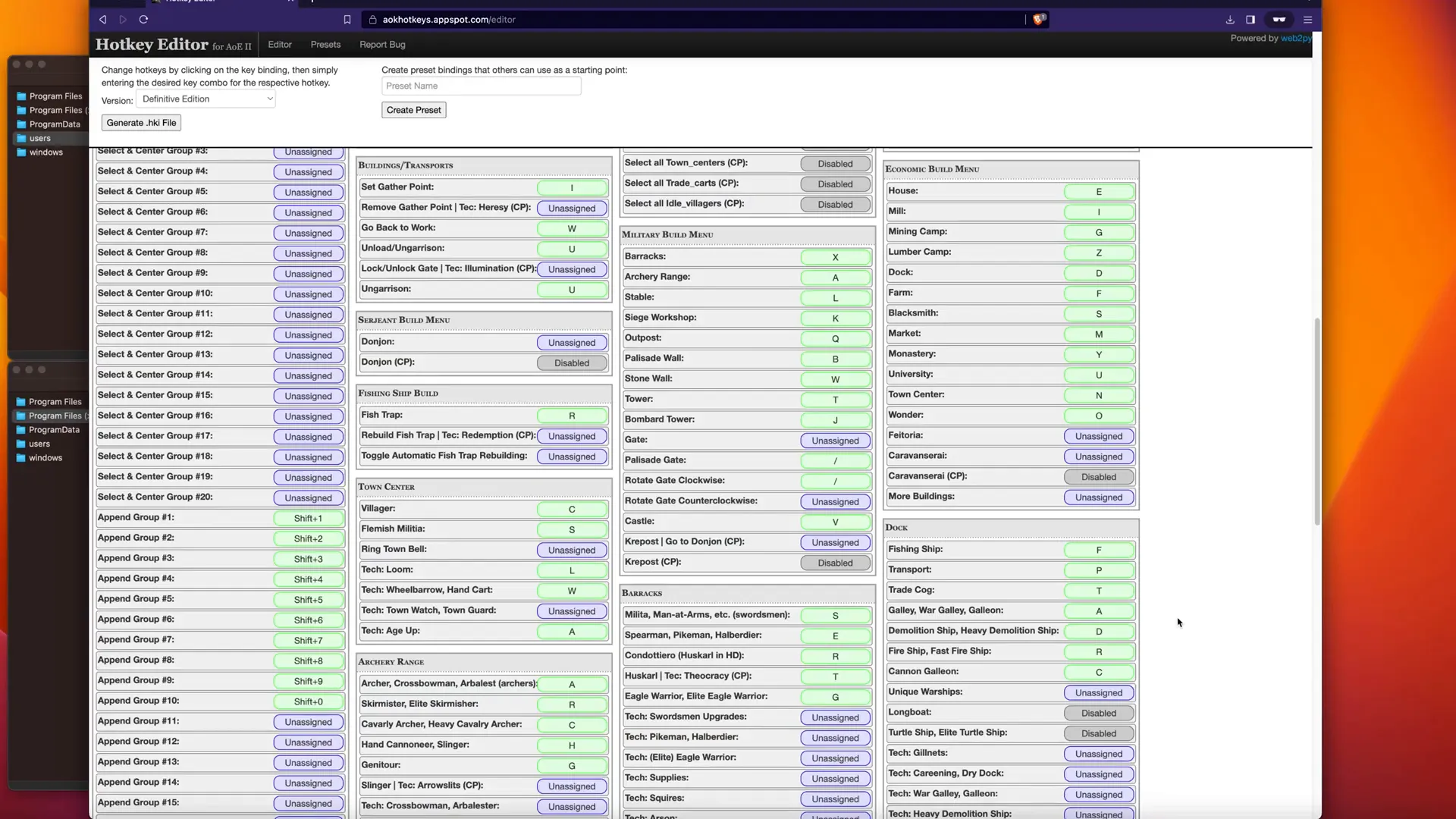Select users folder in lower Finder window
Screen dimensions: 1456x819
(x=39, y=444)
